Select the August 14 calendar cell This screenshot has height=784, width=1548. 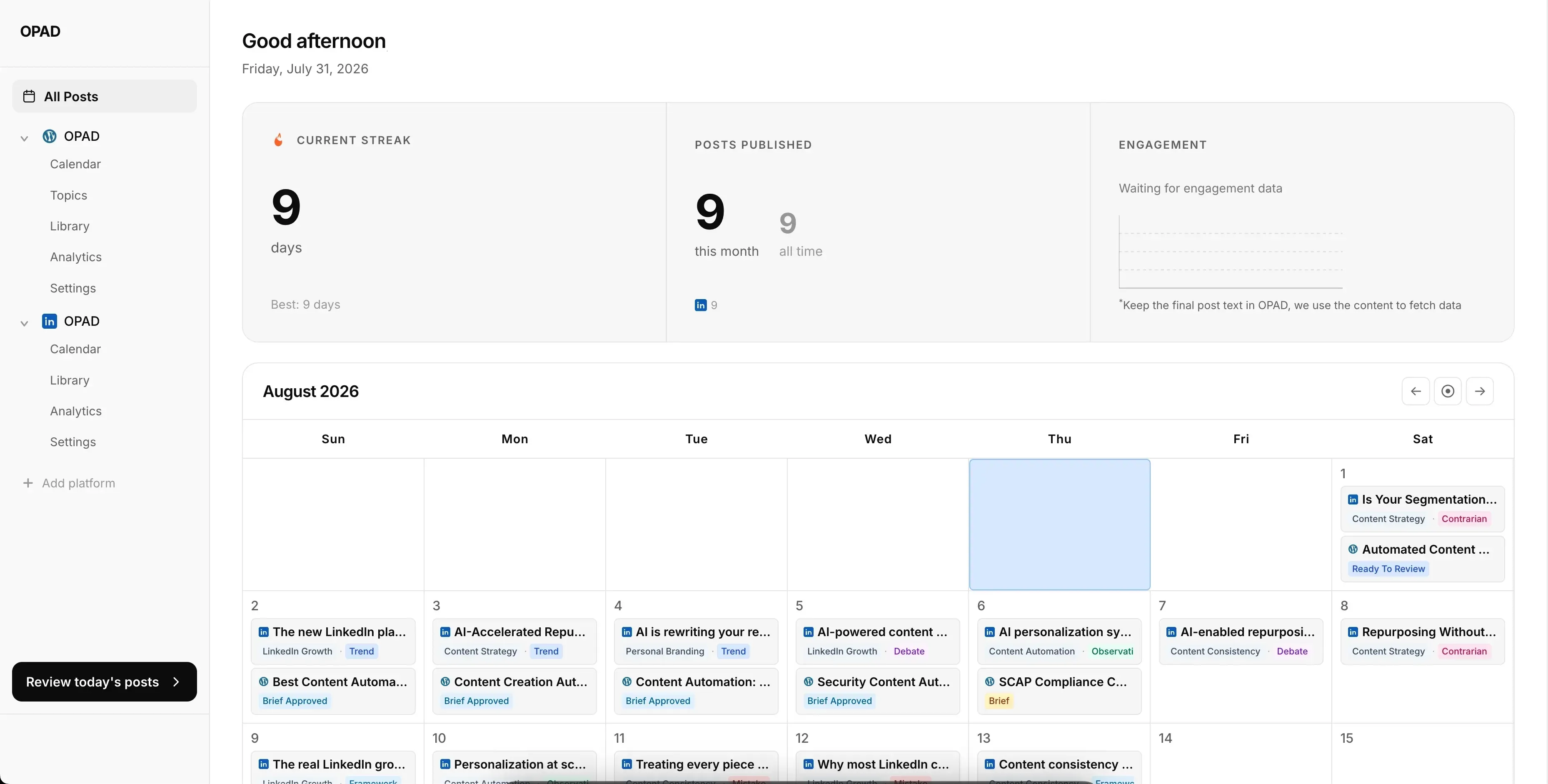[1241, 753]
